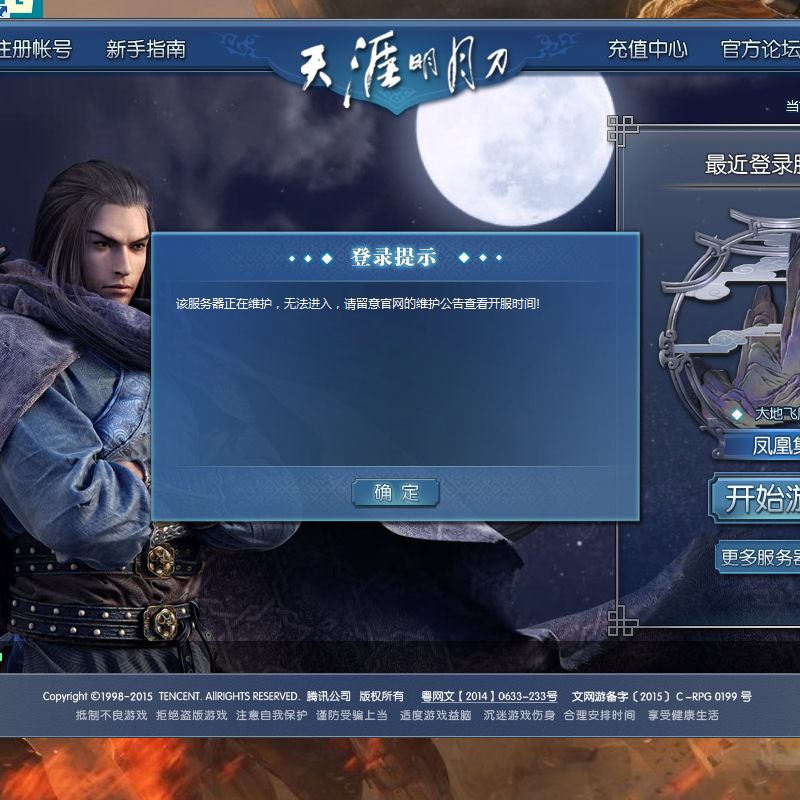Image resolution: width=800 pixels, height=800 pixels.
Task: Go to 充值中心 in the top bar
Action: (647, 49)
